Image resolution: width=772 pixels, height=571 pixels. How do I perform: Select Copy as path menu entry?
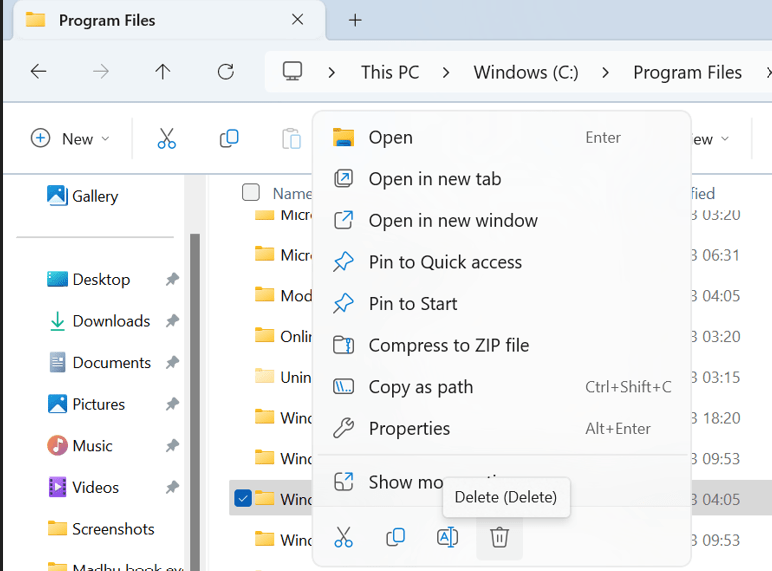(420, 387)
